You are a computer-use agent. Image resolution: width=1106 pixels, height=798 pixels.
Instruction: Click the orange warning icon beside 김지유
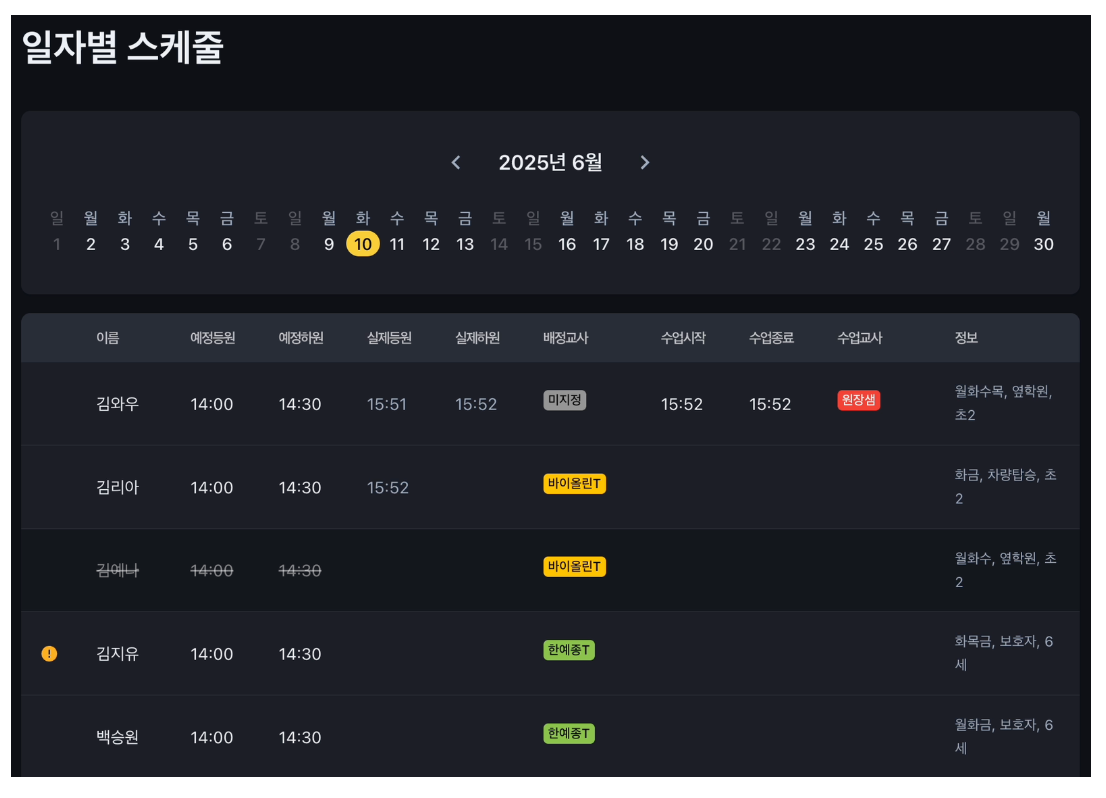coord(49,654)
